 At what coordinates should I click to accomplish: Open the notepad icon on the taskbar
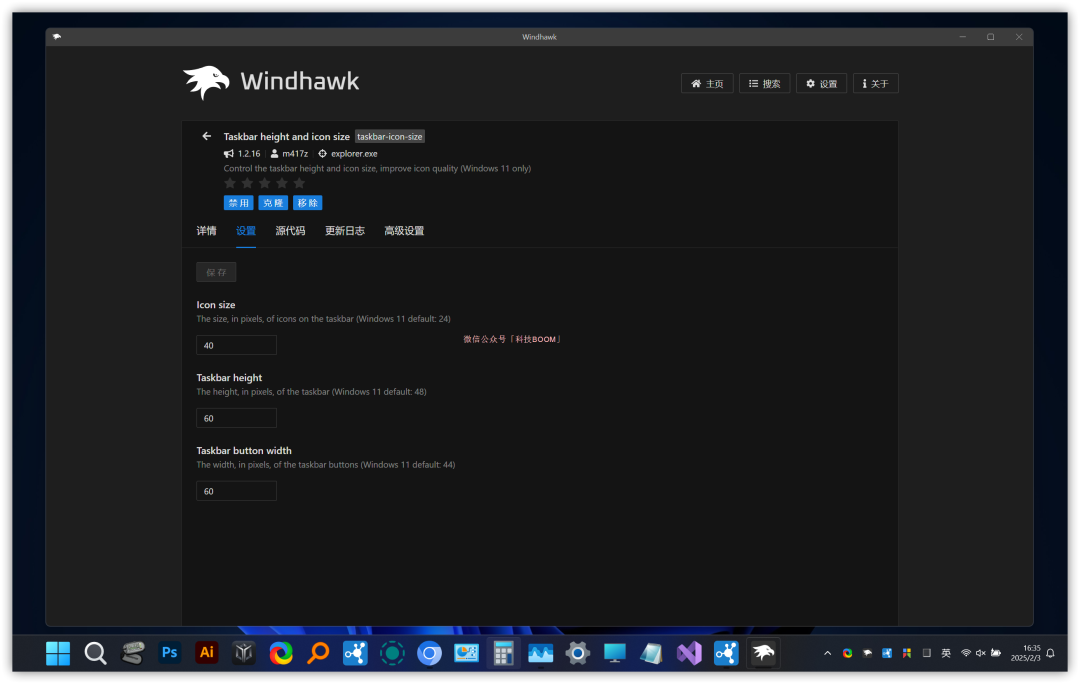point(652,652)
